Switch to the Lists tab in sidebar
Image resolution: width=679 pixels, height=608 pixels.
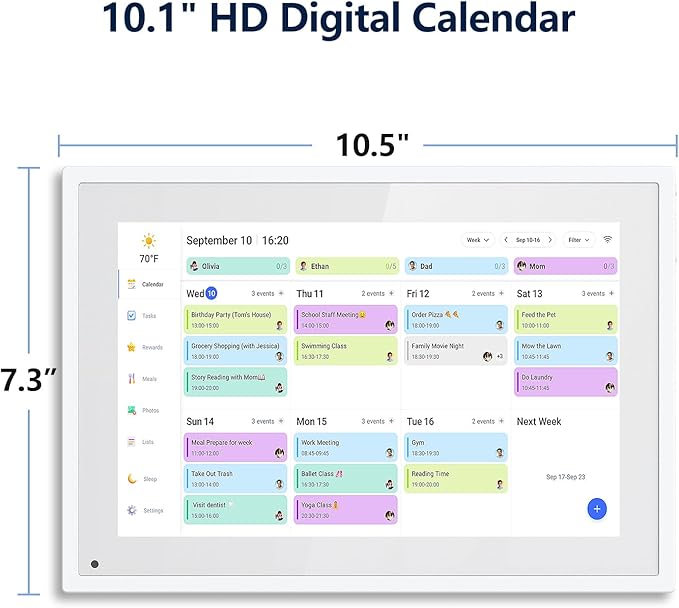click(141, 441)
